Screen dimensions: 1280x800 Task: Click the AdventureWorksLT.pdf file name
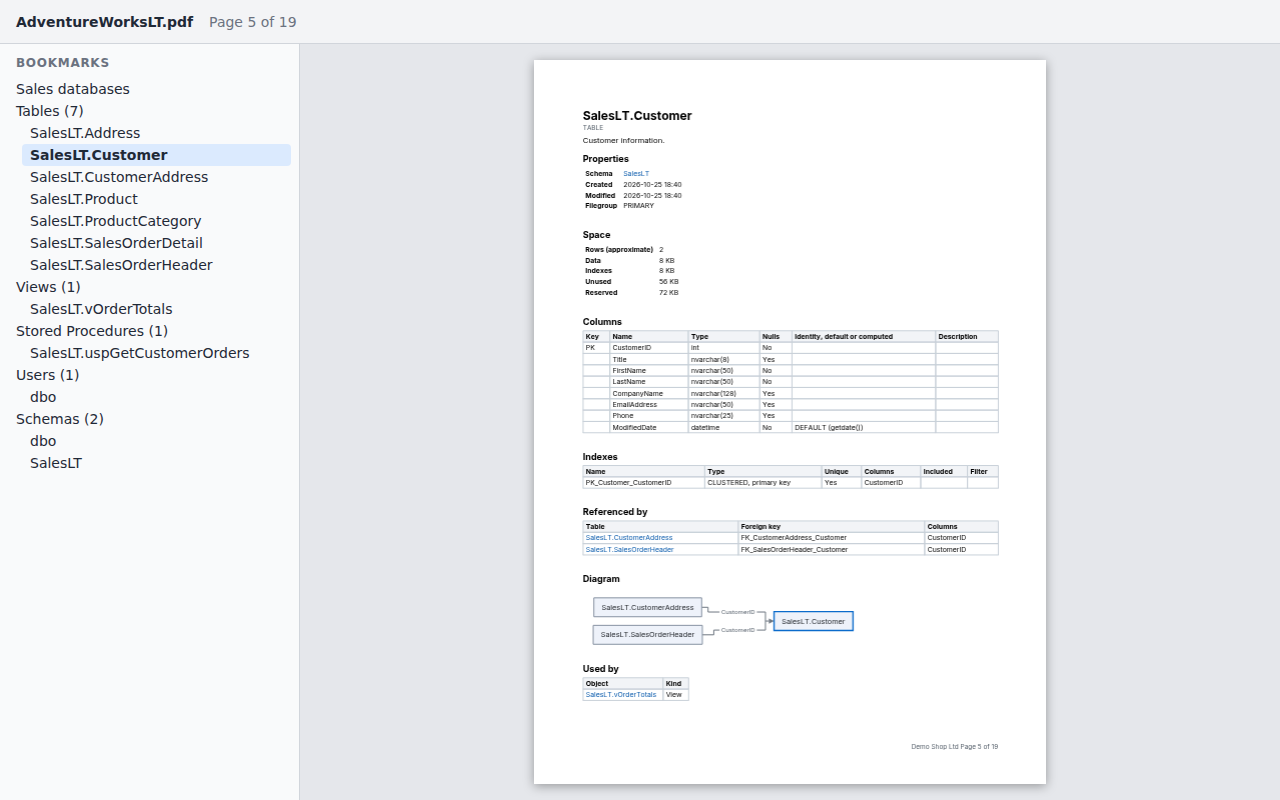[105, 22]
